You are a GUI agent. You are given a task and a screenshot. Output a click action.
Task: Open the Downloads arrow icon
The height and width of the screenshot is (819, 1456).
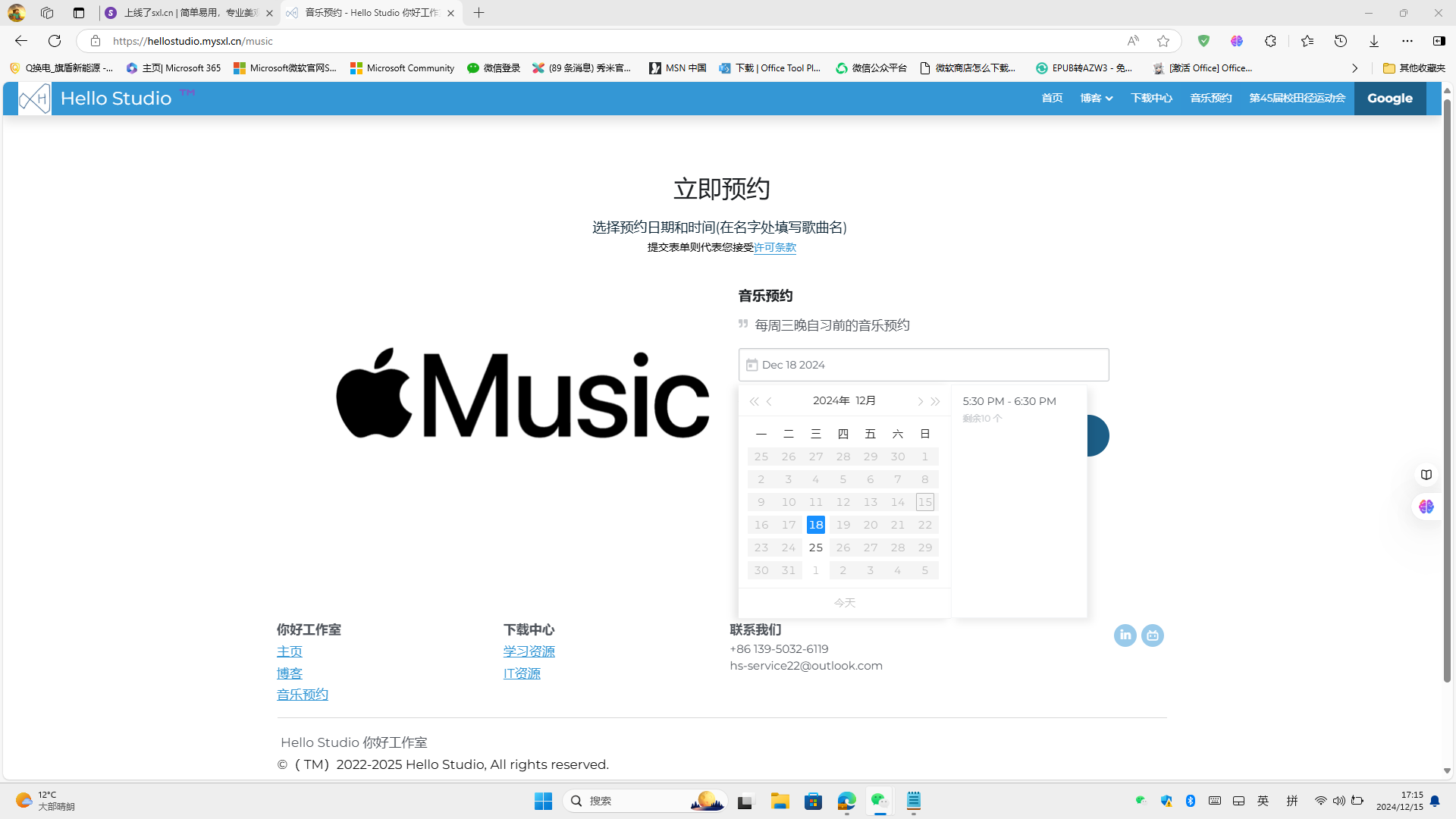click(x=1374, y=41)
